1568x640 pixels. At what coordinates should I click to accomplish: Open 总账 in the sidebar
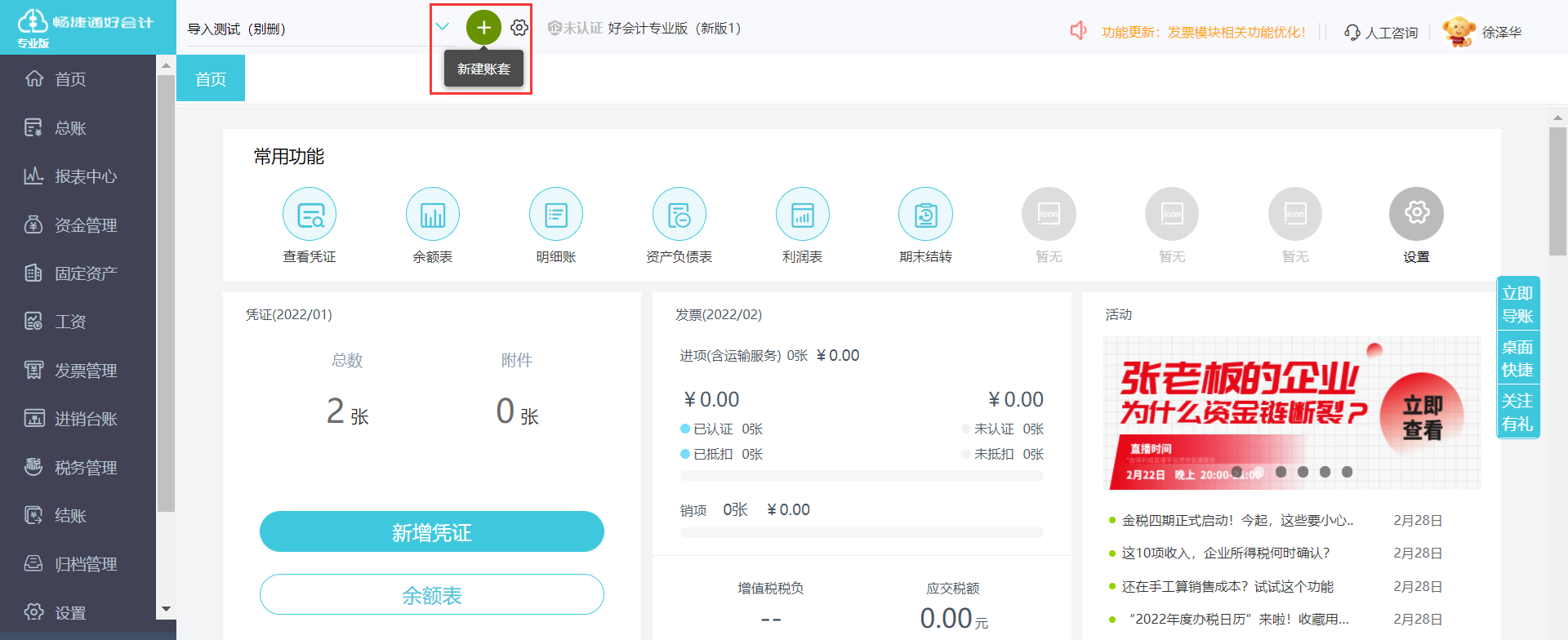pos(78,128)
